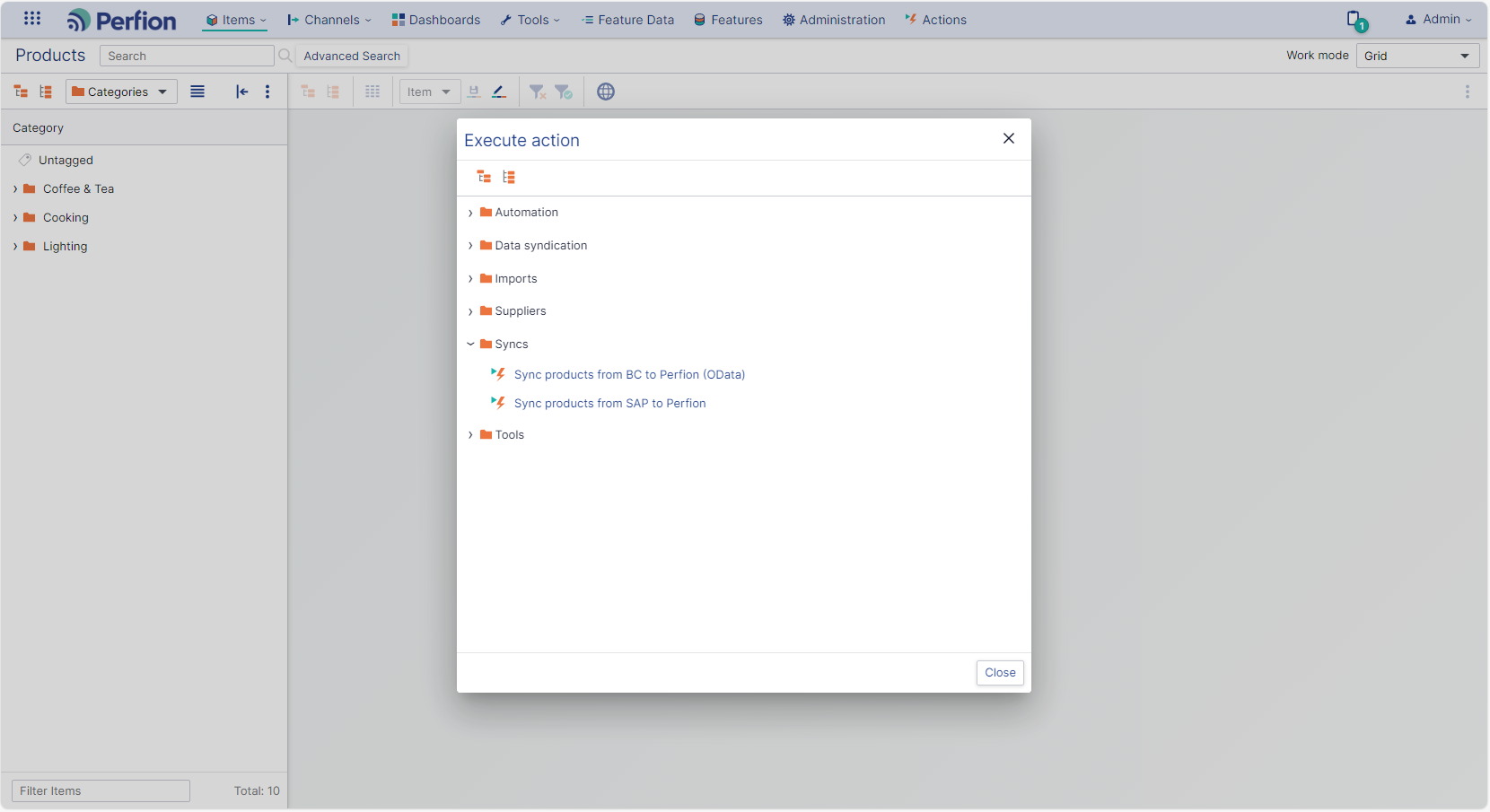The height and width of the screenshot is (812, 1490).
Task: Open Administration
Action: click(x=834, y=20)
